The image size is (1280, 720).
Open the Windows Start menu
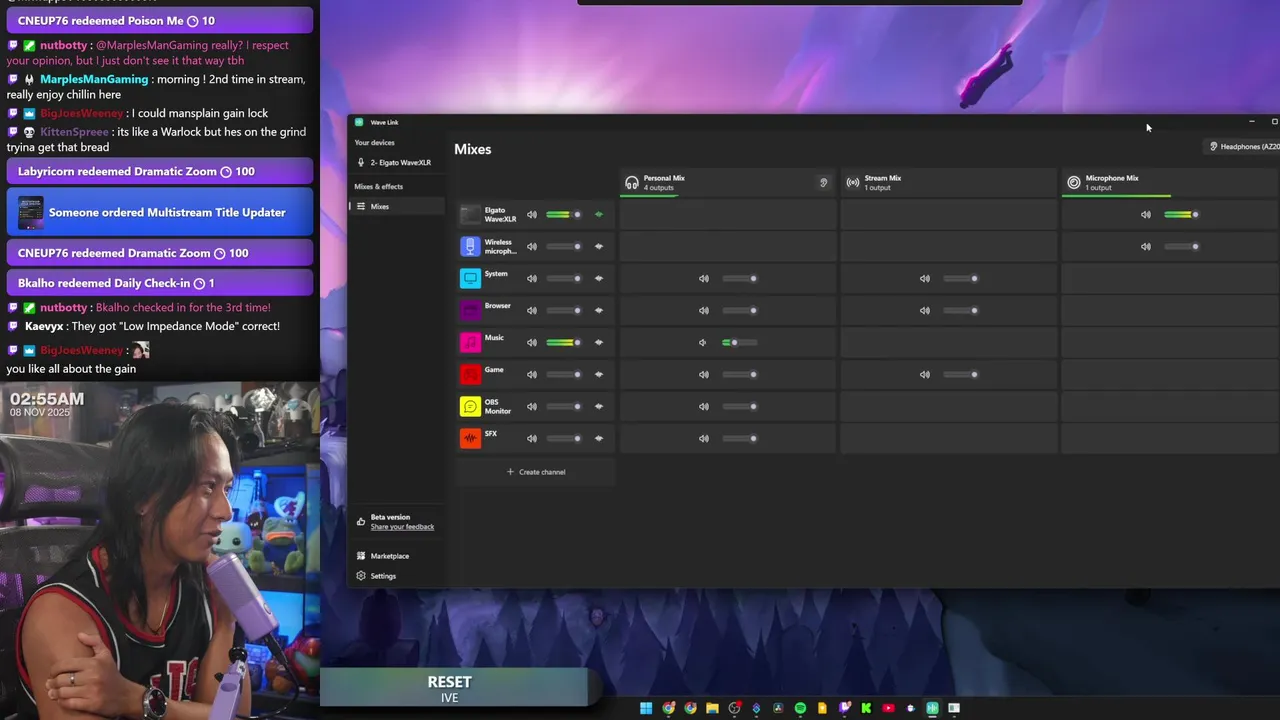point(646,708)
